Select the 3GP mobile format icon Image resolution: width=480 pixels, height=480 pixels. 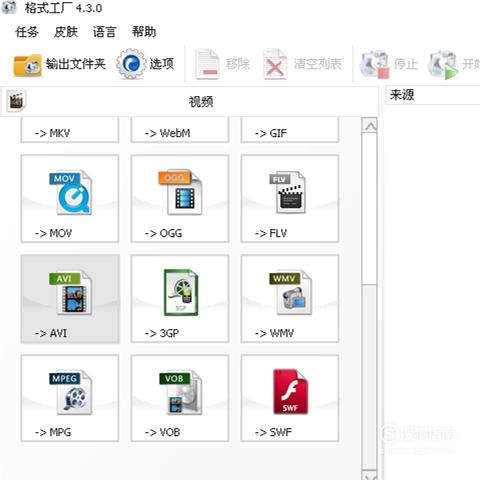[181, 293]
